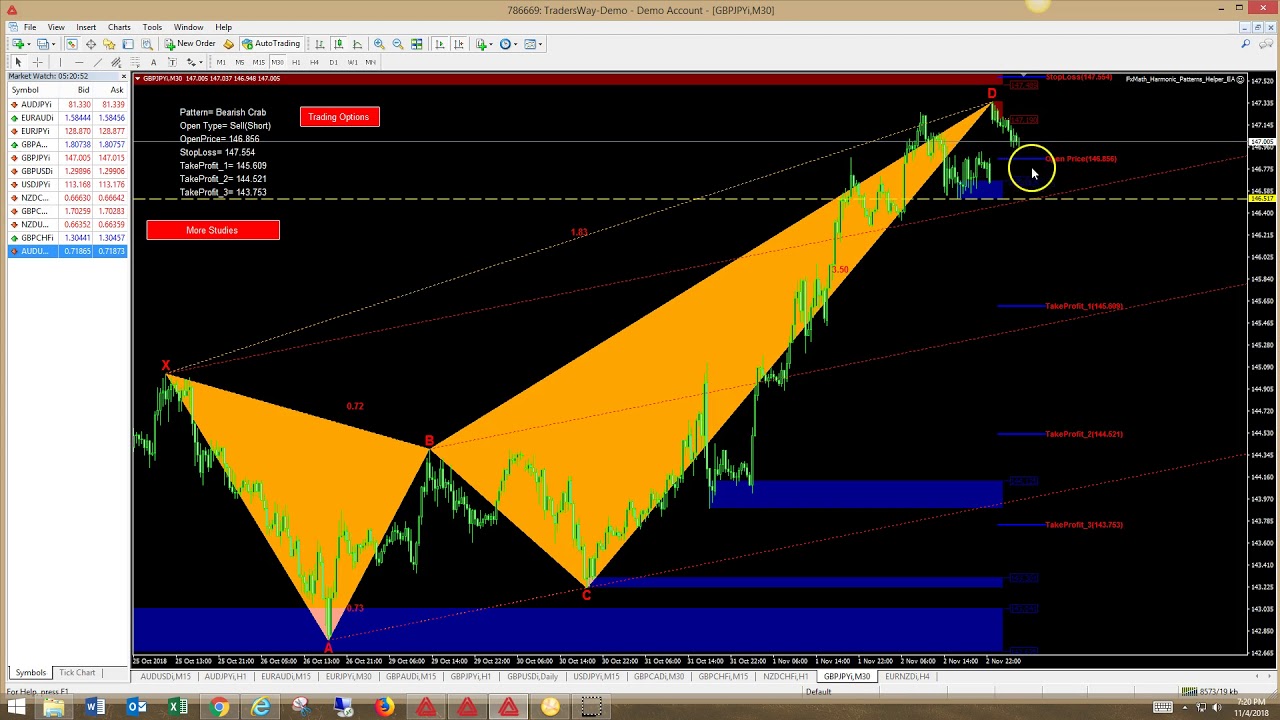Toggle Chart Shift
Screen dimensions: 1280x720
(x=458, y=44)
